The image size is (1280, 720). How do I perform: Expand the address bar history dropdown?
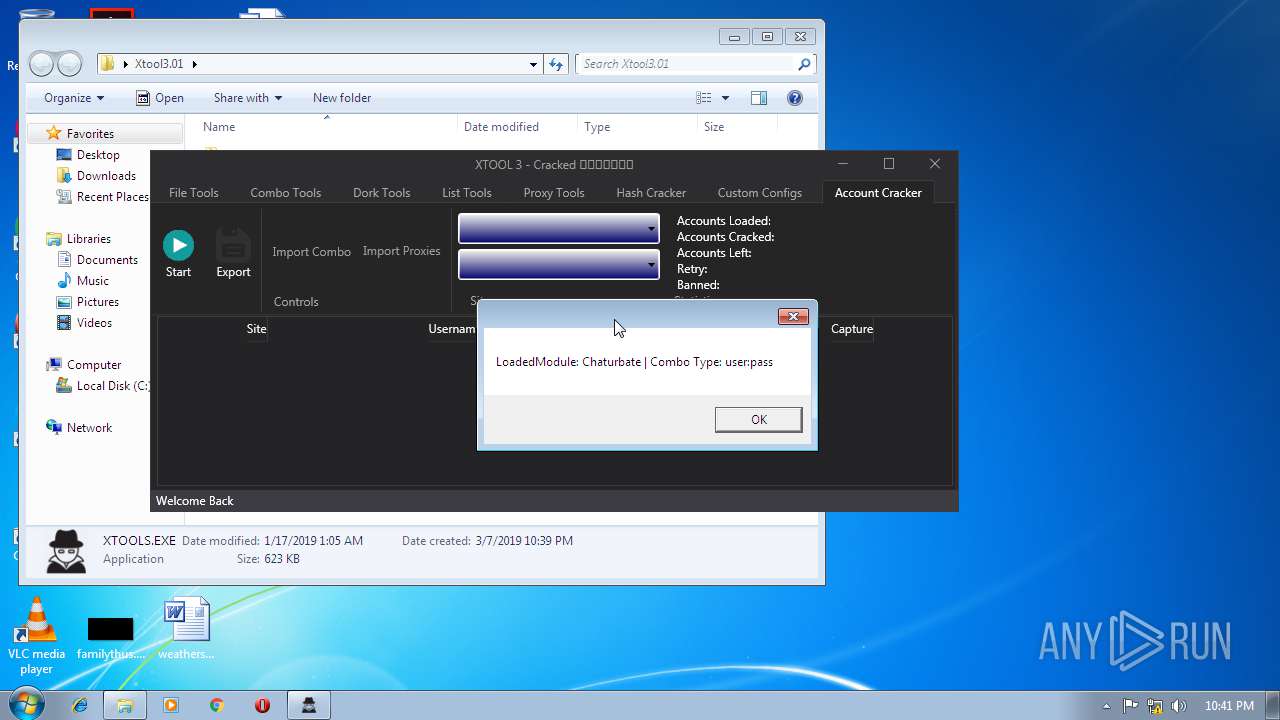[534, 64]
